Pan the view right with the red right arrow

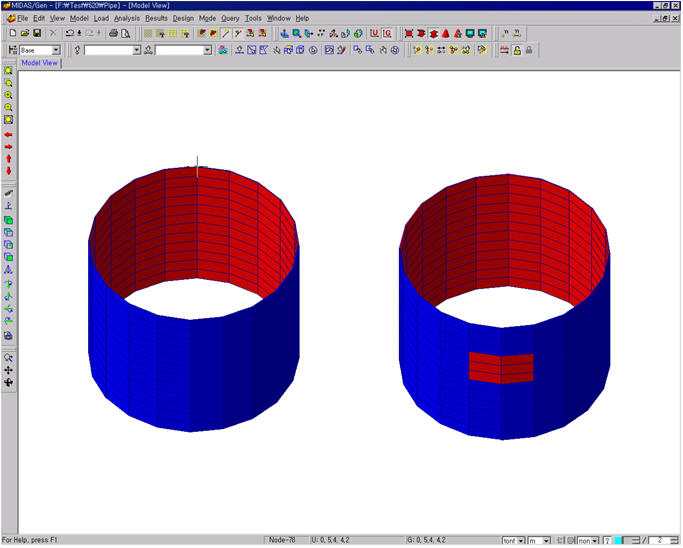[x=8, y=147]
